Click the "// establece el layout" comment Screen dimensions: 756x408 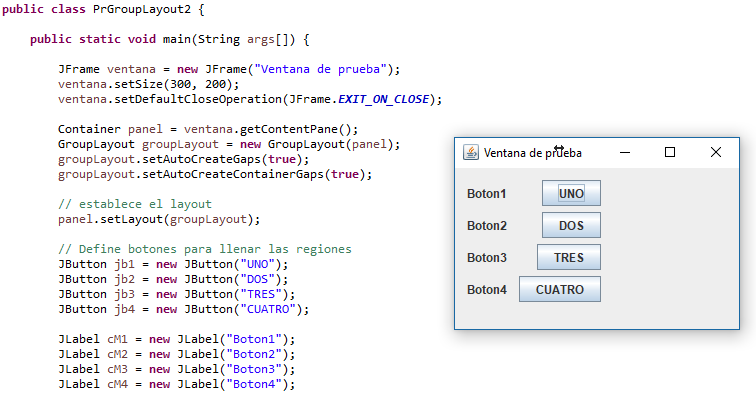pyautogui.click(x=134, y=204)
